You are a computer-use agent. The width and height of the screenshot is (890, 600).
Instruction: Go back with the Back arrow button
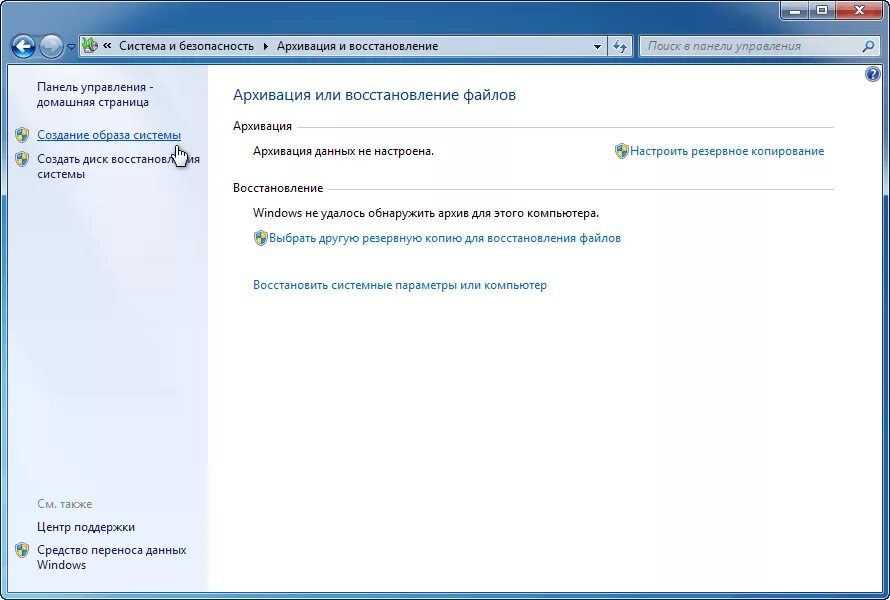(x=23, y=47)
